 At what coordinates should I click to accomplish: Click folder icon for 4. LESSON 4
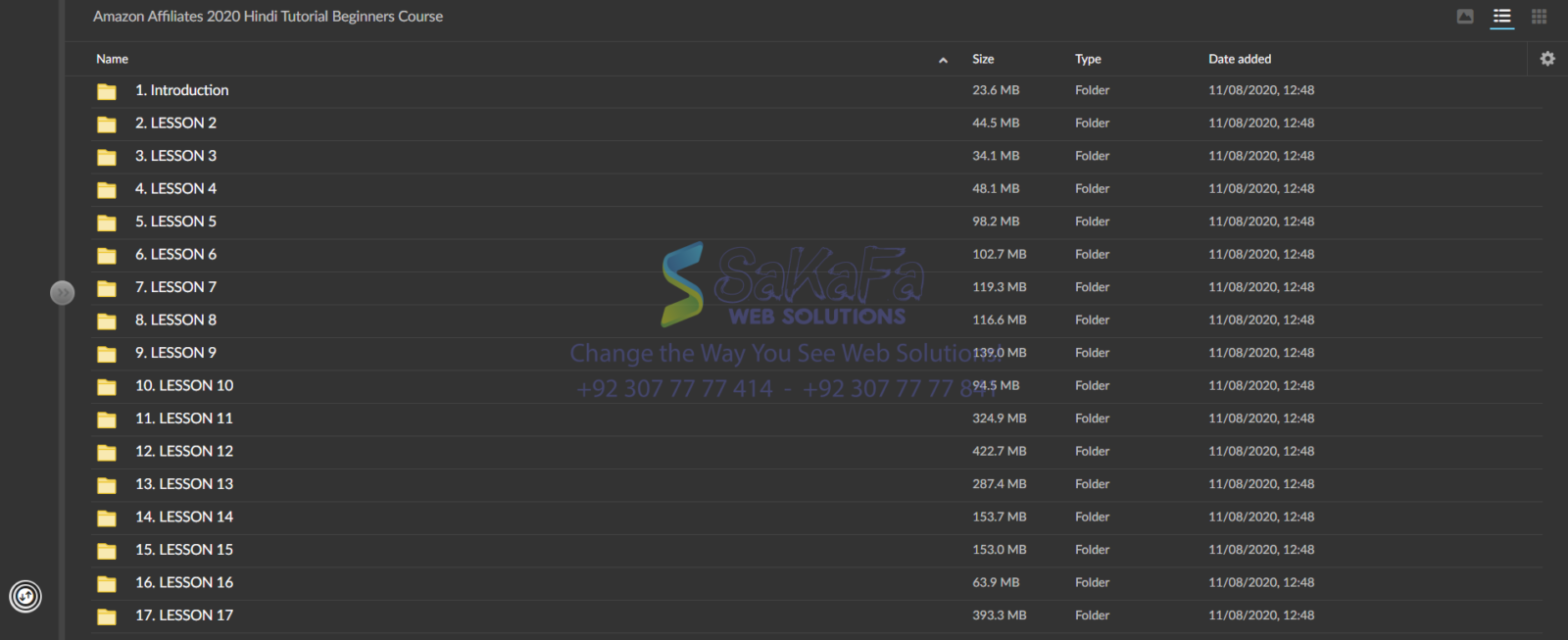point(107,190)
